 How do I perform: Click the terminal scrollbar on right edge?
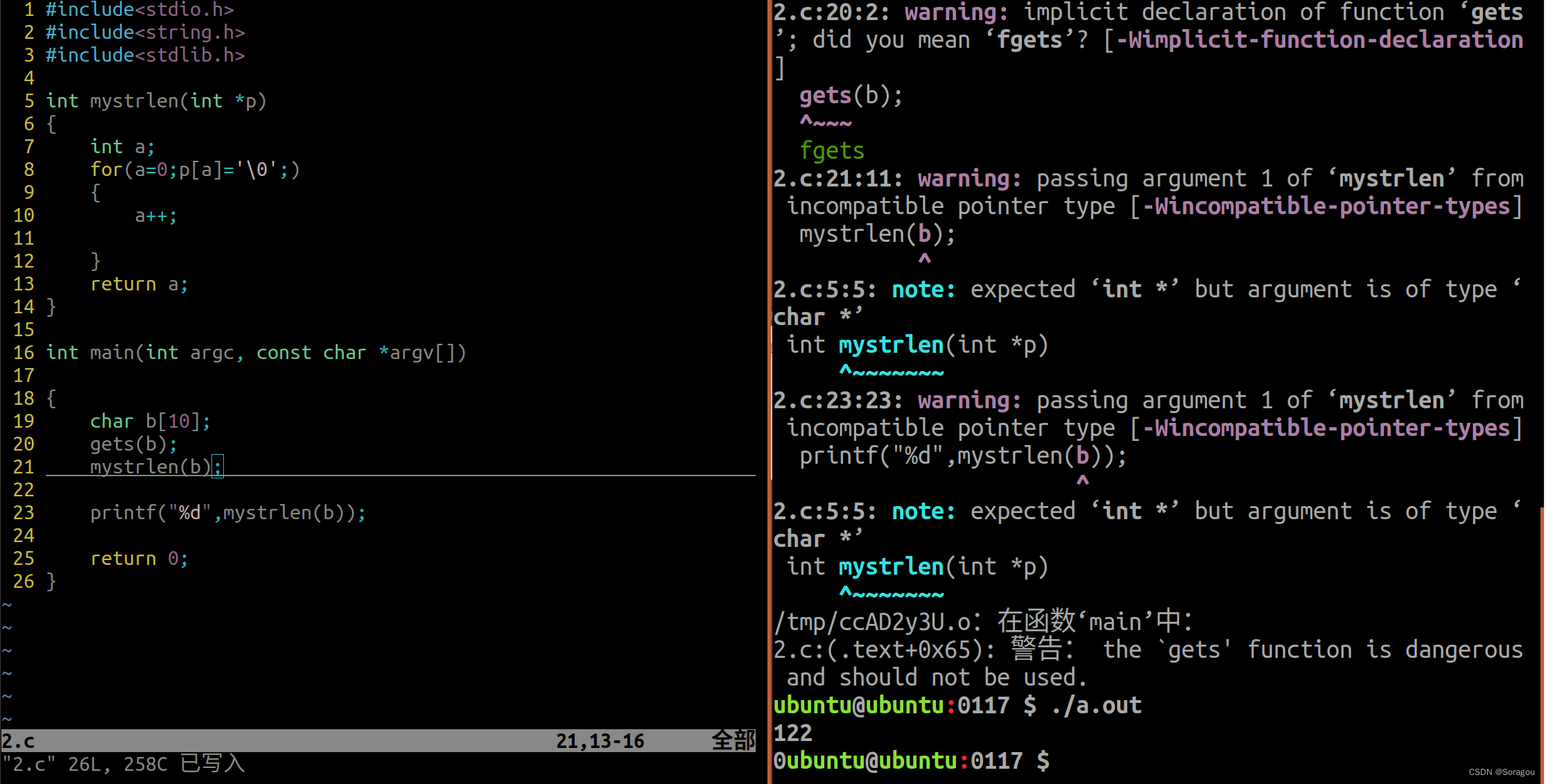(1540, 645)
